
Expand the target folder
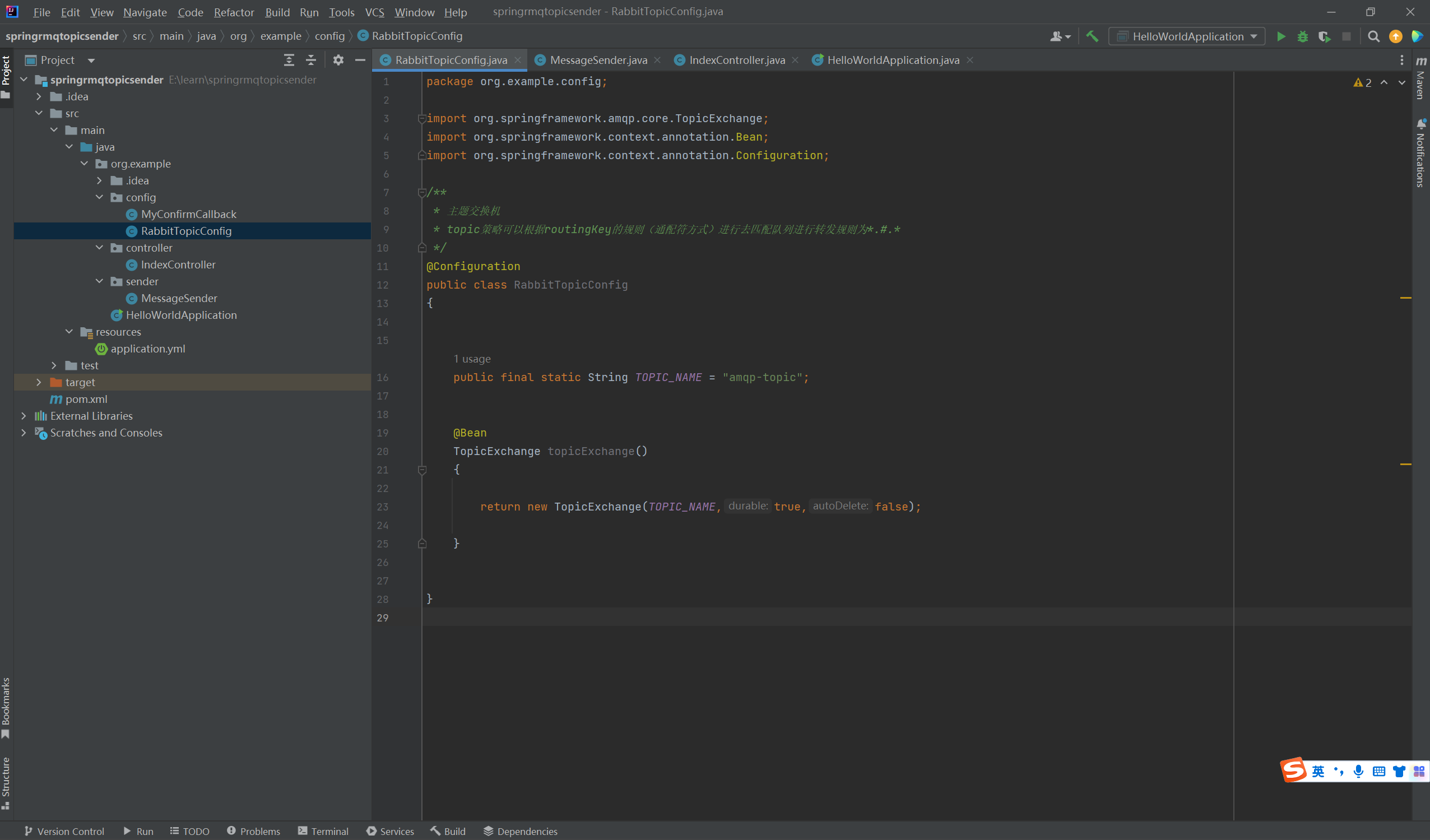pyautogui.click(x=39, y=382)
